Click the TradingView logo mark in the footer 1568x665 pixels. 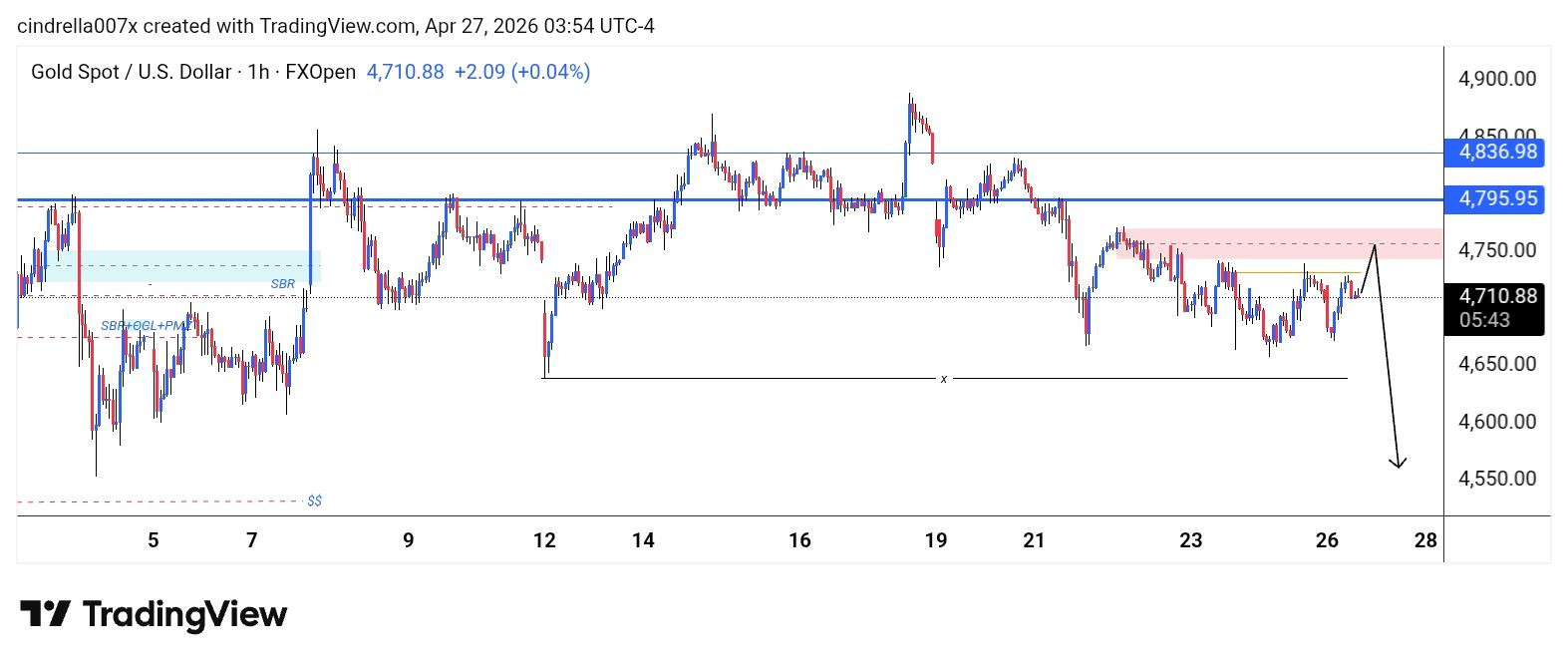(x=45, y=614)
